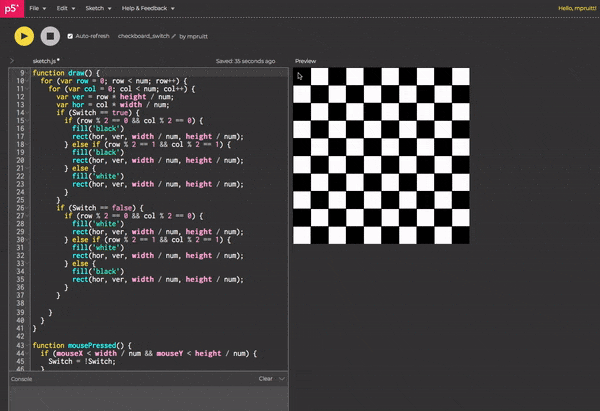600x411 pixels.
Task: Fold the if block at line 15
Action: tap(27, 121)
